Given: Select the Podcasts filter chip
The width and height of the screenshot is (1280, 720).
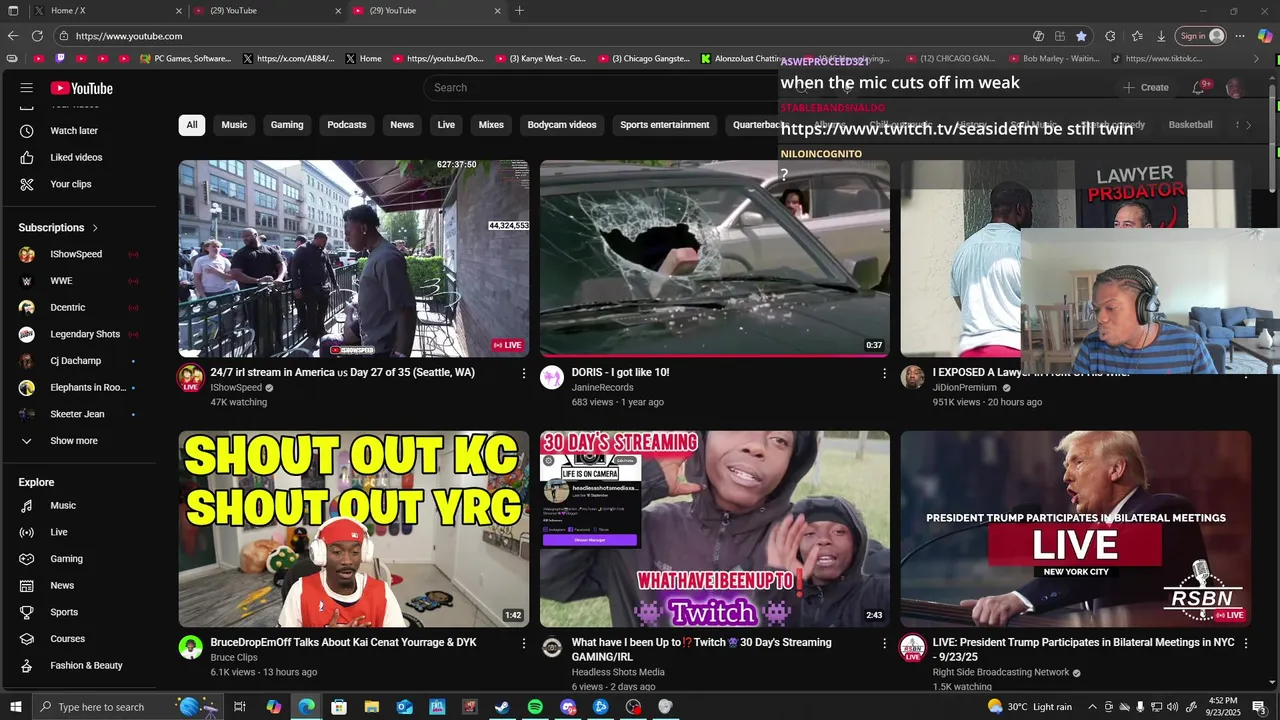Looking at the screenshot, I should pos(347,125).
